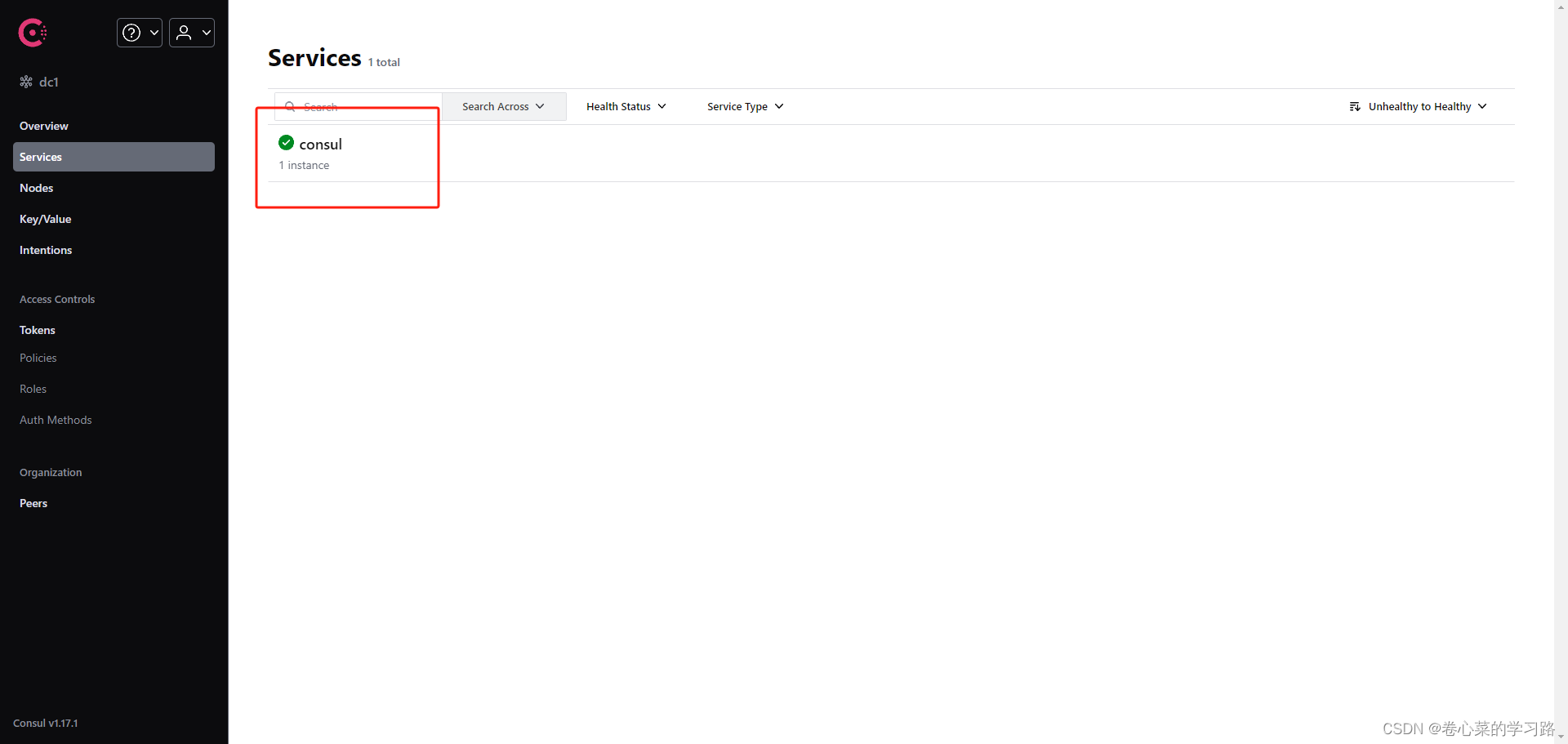Click the Consul logo icon
1568x744 pixels.
(32, 33)
